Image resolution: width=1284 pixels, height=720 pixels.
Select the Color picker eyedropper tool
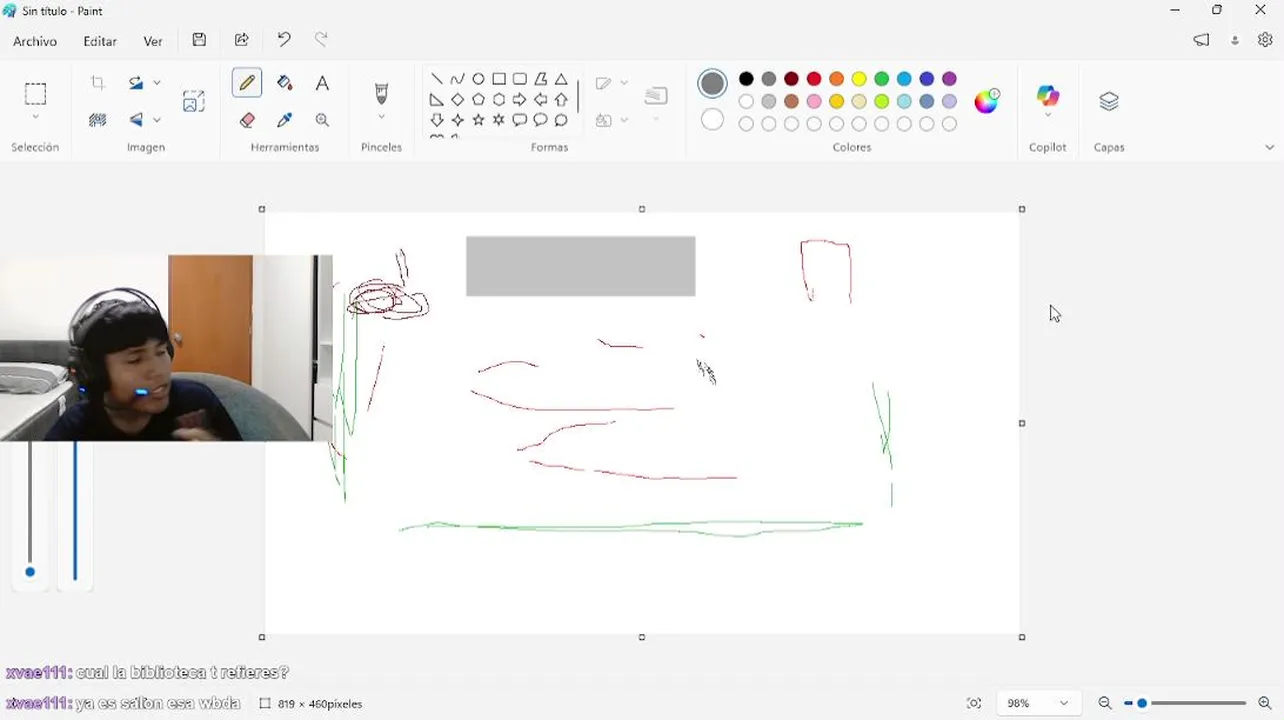tap(285, 120)
